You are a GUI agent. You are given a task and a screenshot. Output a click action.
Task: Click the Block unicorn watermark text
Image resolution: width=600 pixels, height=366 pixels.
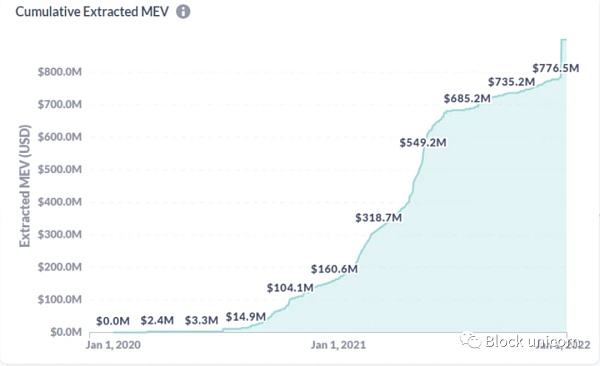(x=532, y=341)
